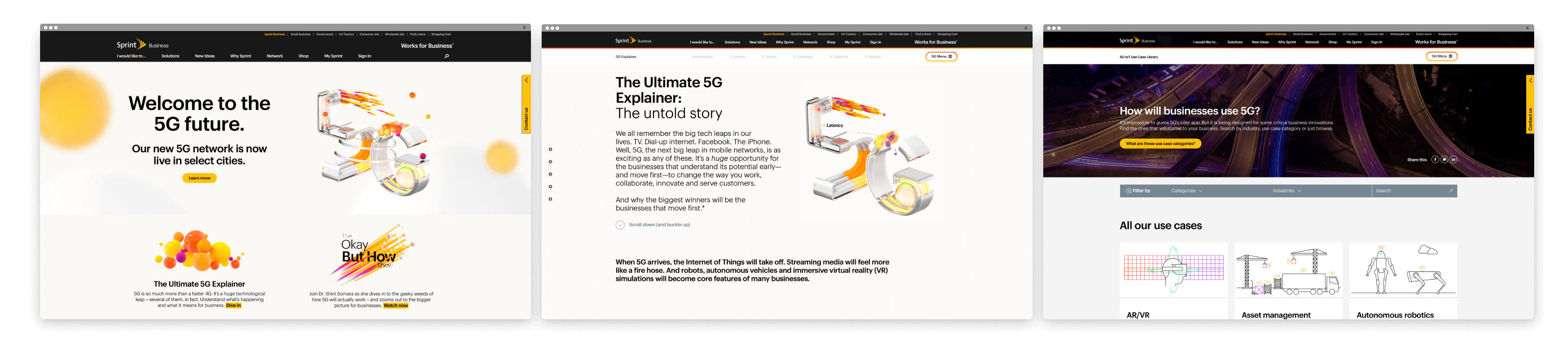Go to the 1. Latency section tab
The image size is (1568, 353).
(x=737, y=56)
